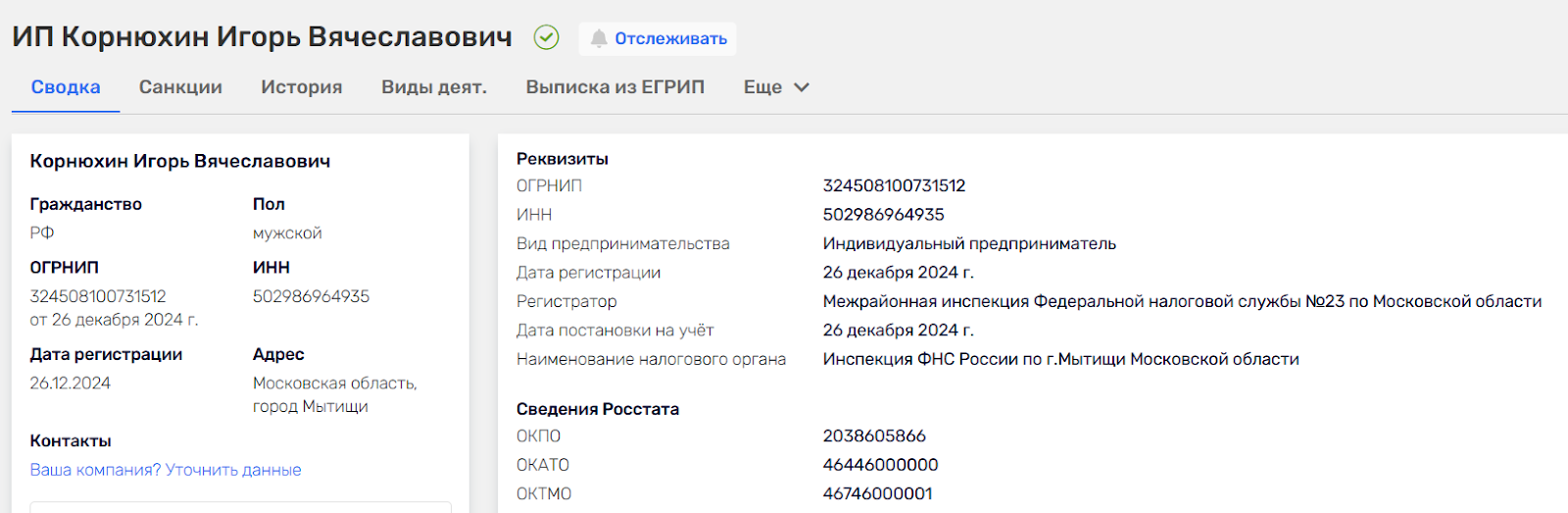Viewport: 1568px width, 513px height.
Task: Select the ОГРНИП number in Реквизиты section
Action: 894,185
